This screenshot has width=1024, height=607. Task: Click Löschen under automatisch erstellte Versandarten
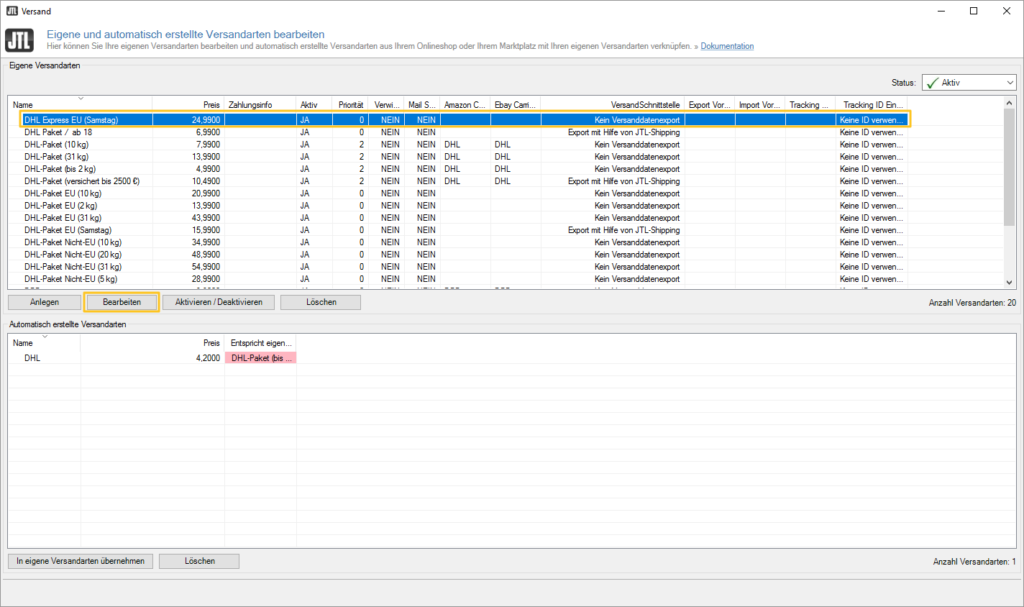tap(199, 561)
